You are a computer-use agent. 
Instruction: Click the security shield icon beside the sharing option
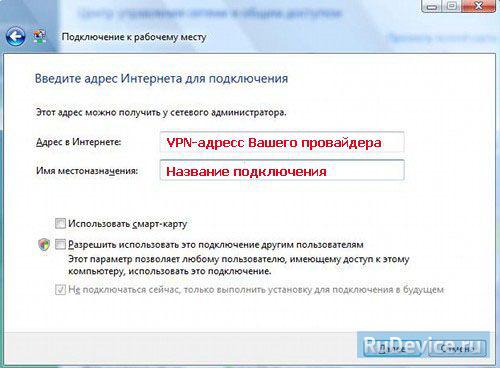tap(44, 245)
